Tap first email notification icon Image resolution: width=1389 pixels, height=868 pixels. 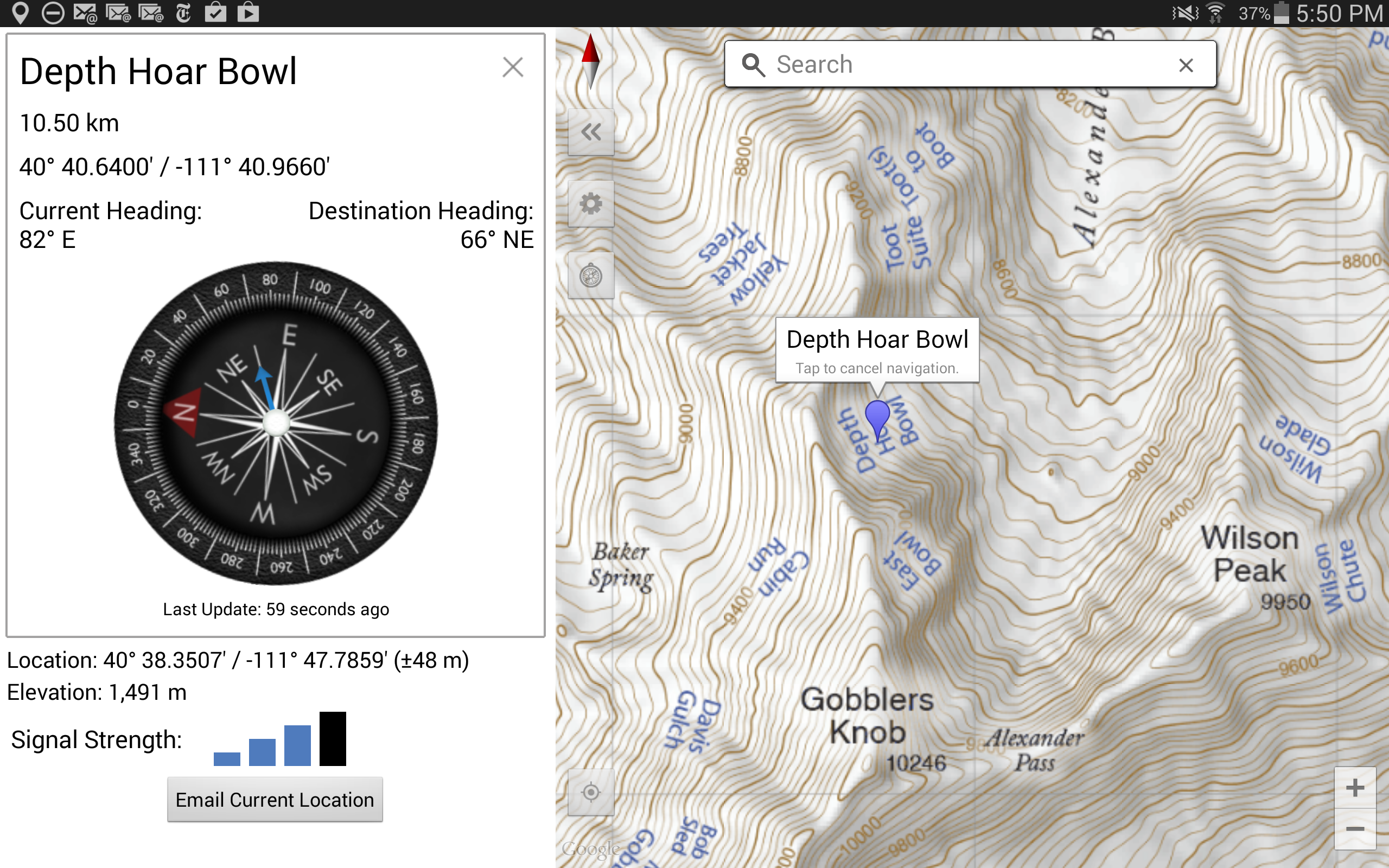tap(86, 12)
